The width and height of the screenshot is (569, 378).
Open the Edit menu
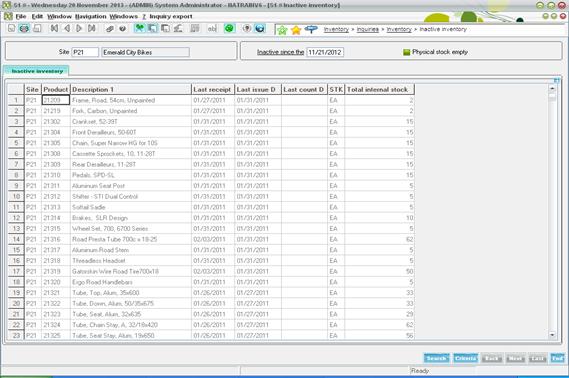(37, 16)
